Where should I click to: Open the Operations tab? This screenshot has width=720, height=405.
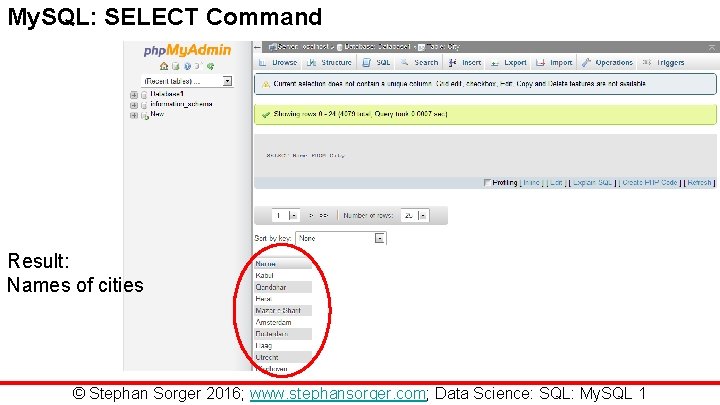point(607,62)
